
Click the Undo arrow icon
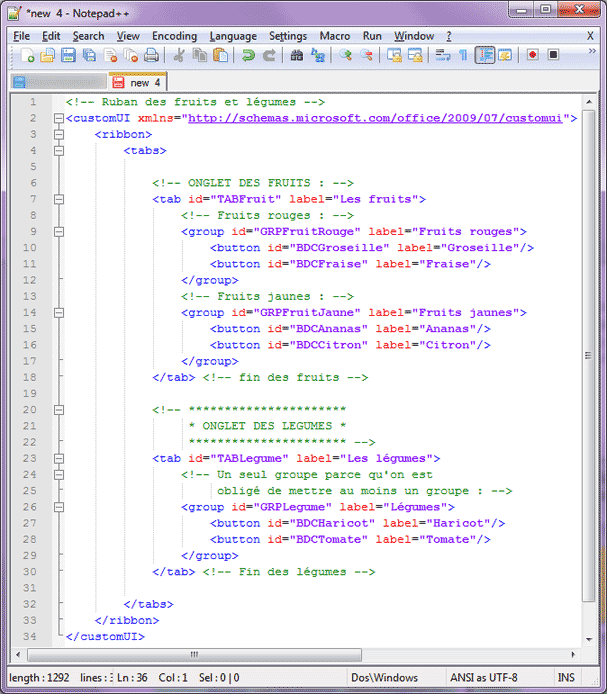[x=248, y=55]
